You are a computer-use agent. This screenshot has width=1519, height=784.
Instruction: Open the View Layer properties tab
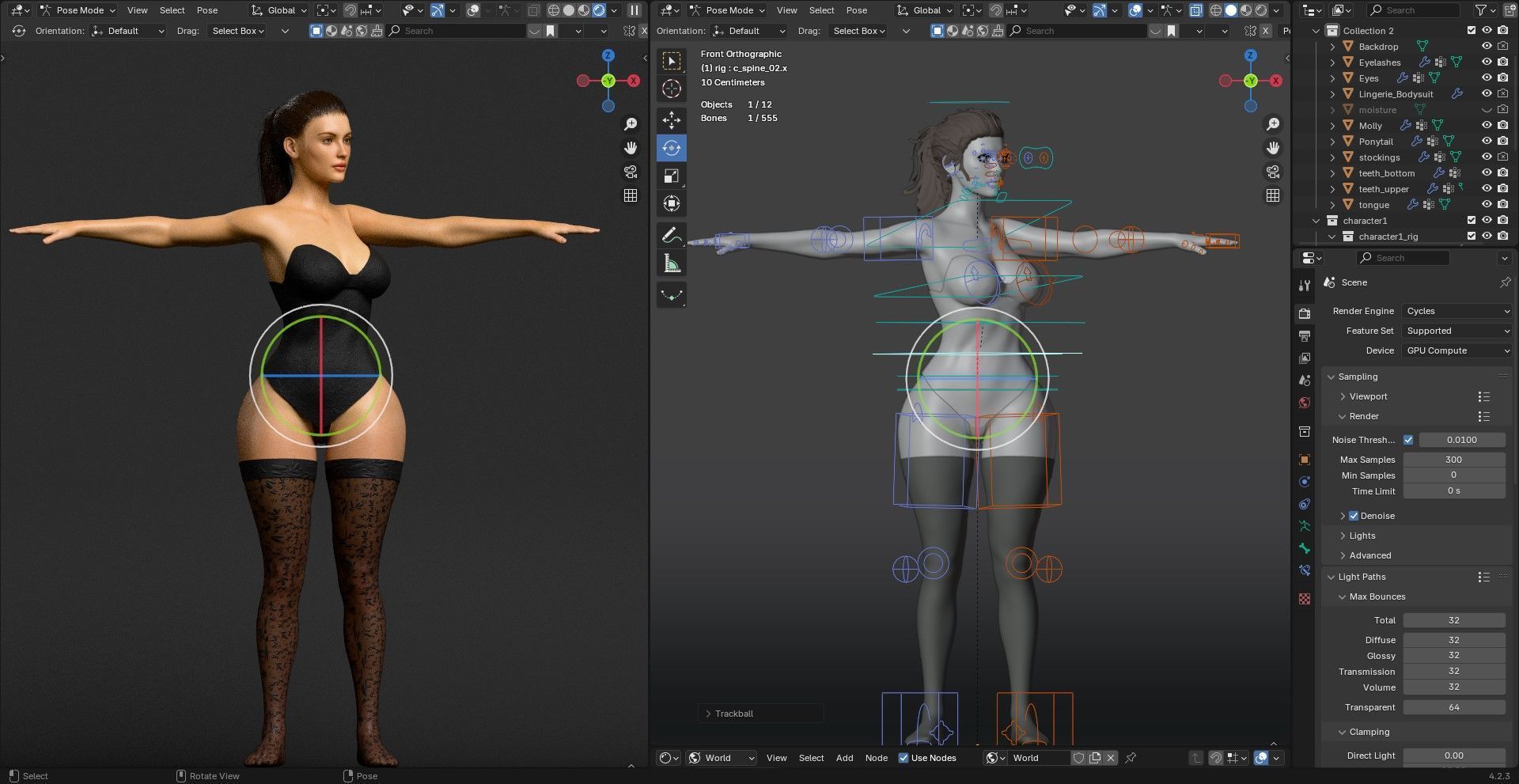(x=1305, y=358)
